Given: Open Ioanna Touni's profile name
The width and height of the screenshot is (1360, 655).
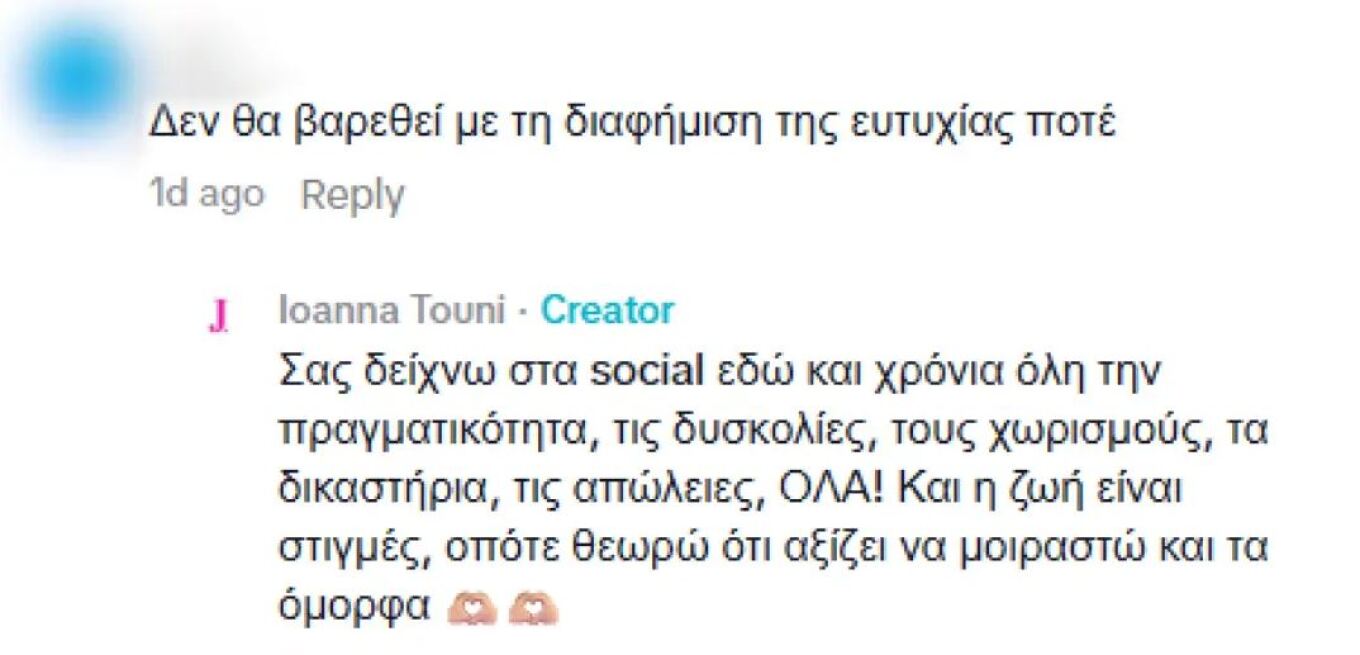Looking at the screenshot, I should point(392,311).
